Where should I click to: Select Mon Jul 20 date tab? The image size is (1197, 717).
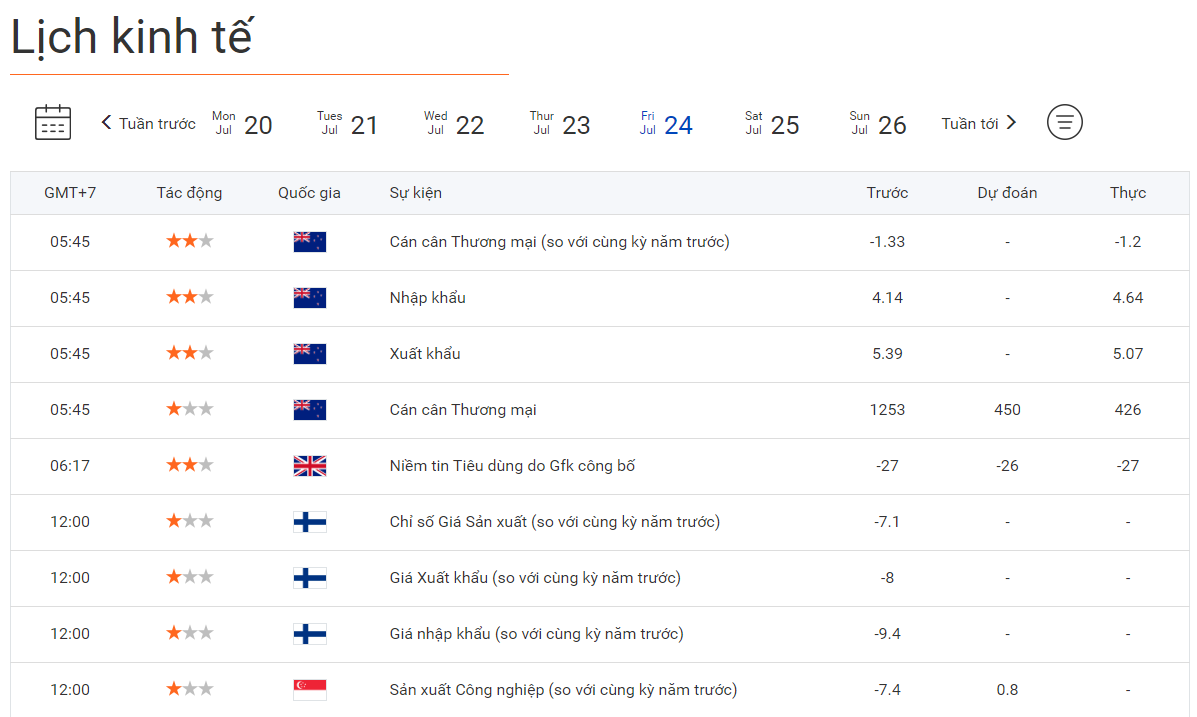point(242,124)
